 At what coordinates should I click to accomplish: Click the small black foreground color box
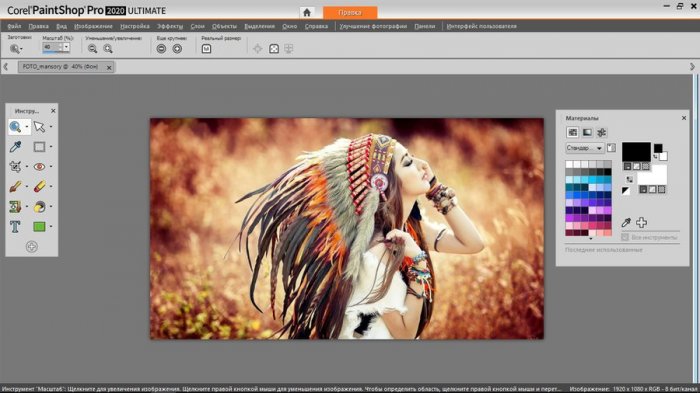pos(658,148)
